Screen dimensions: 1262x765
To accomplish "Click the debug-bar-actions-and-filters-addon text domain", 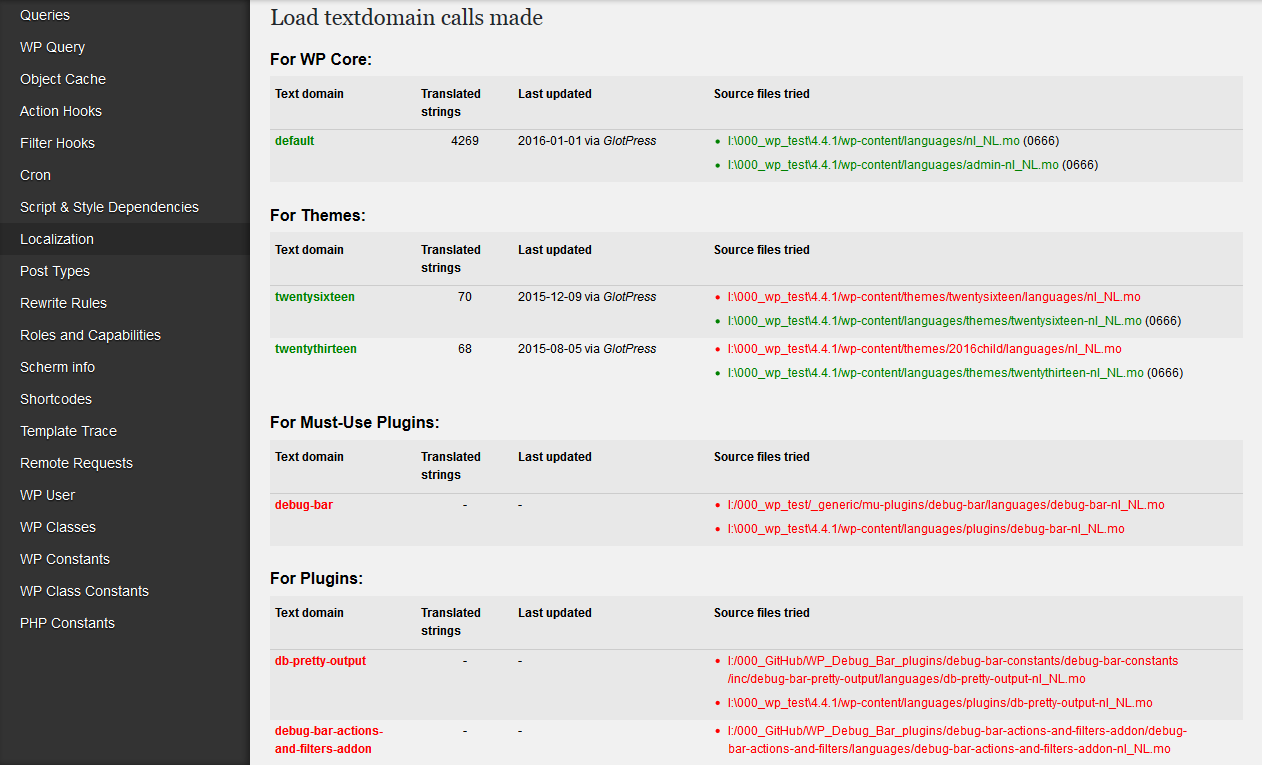I will [x=329, y=740].
